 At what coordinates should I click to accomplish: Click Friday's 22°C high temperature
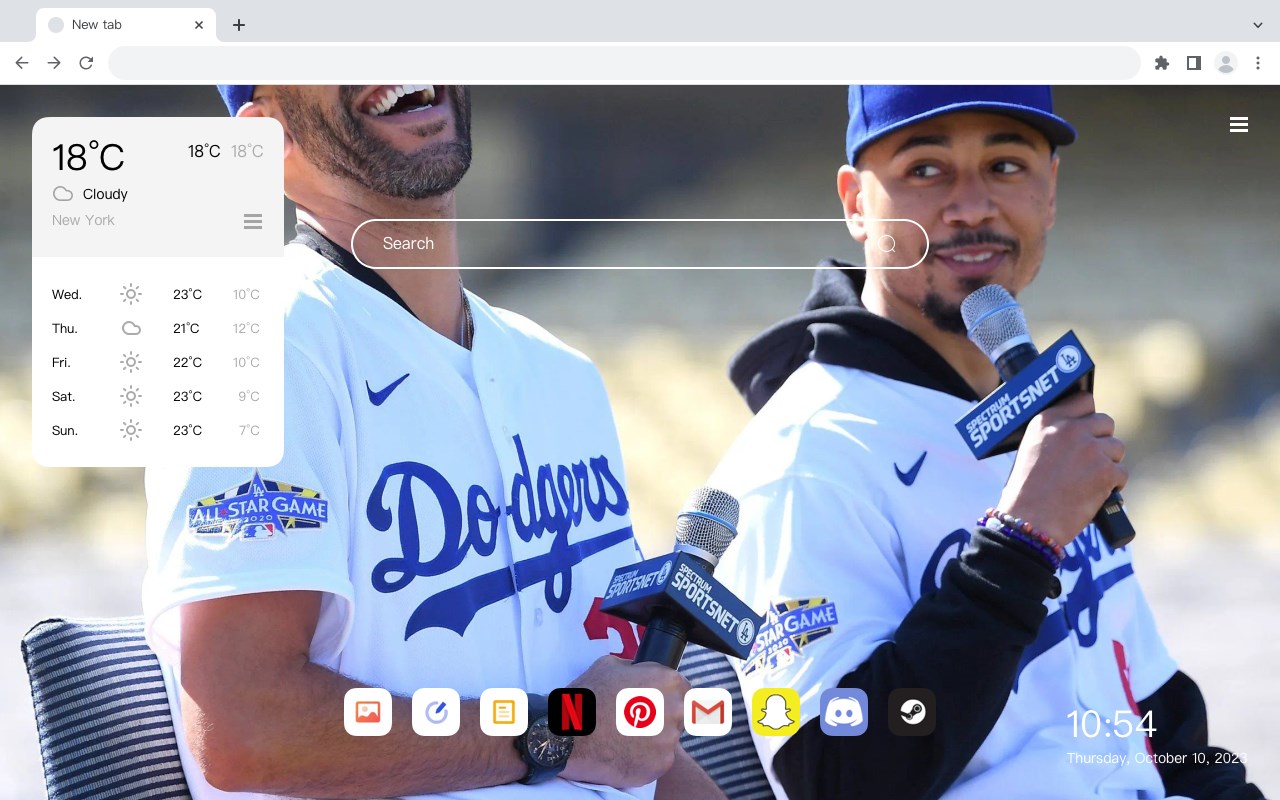pos(187,362)
